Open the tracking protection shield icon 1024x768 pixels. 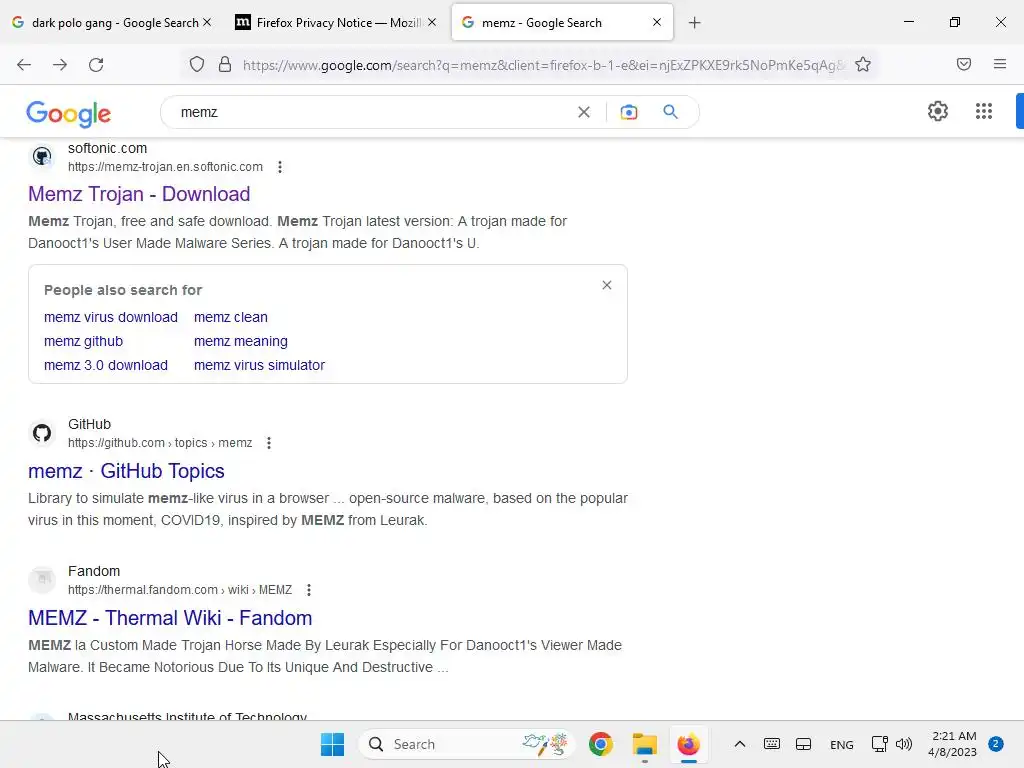197,64
